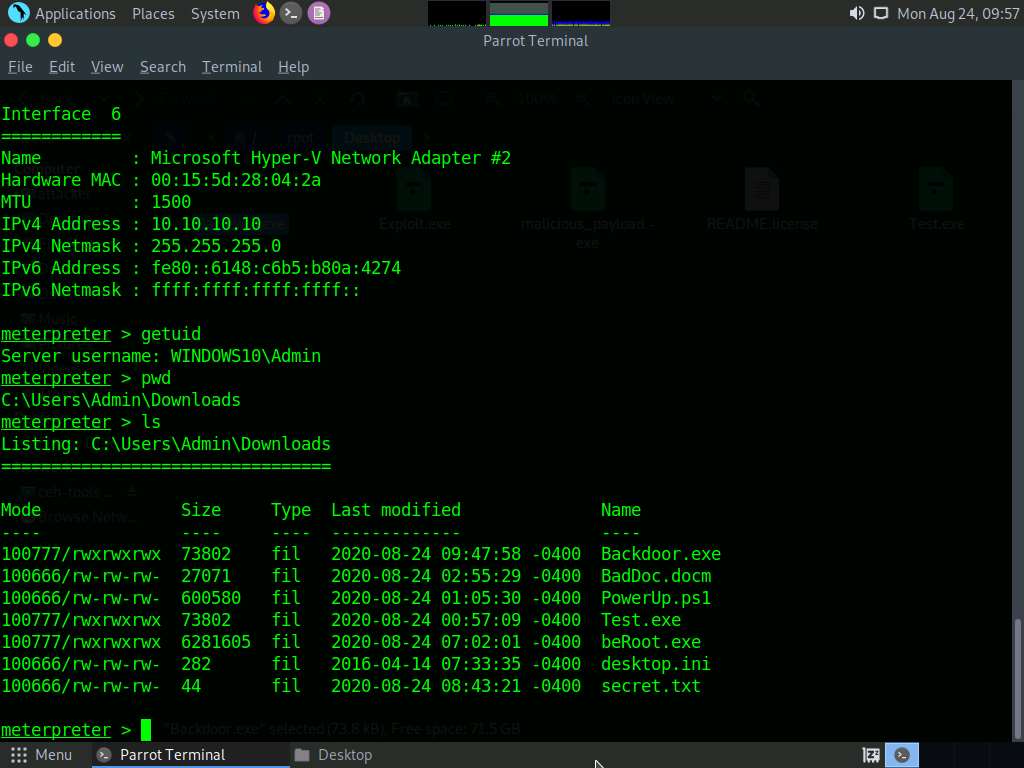This screenshot has width=1024, height=768.
Task: Click the Backdoor.exe file name
Action: 660,554
